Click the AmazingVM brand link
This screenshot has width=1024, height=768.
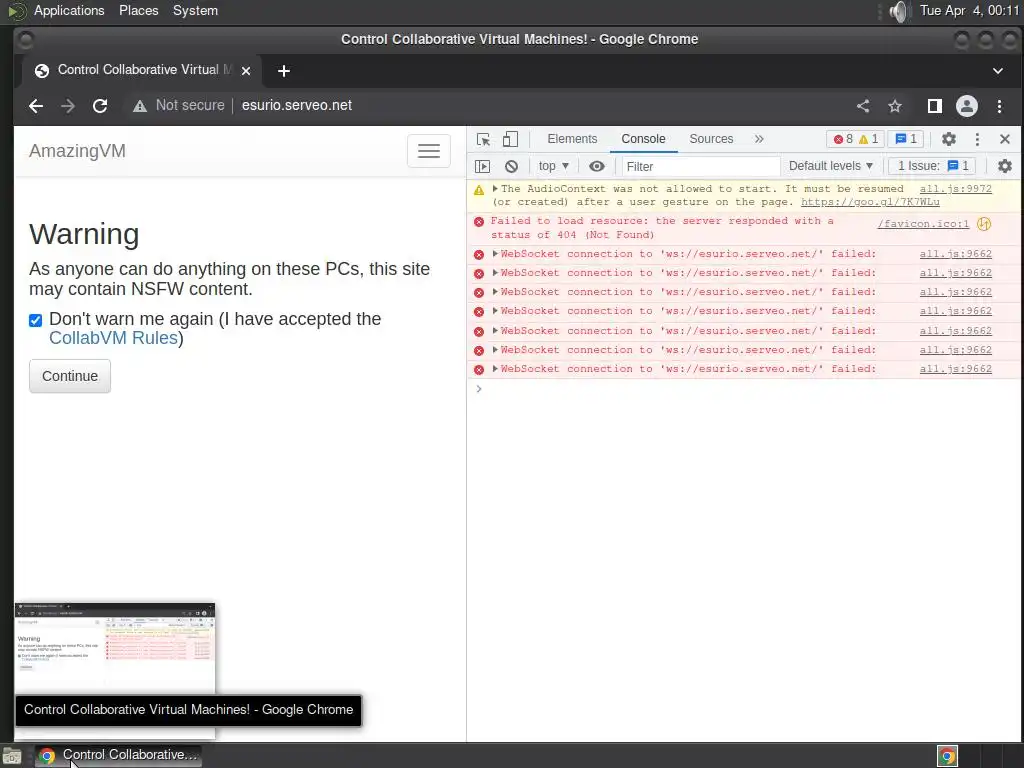click(77, 151)
